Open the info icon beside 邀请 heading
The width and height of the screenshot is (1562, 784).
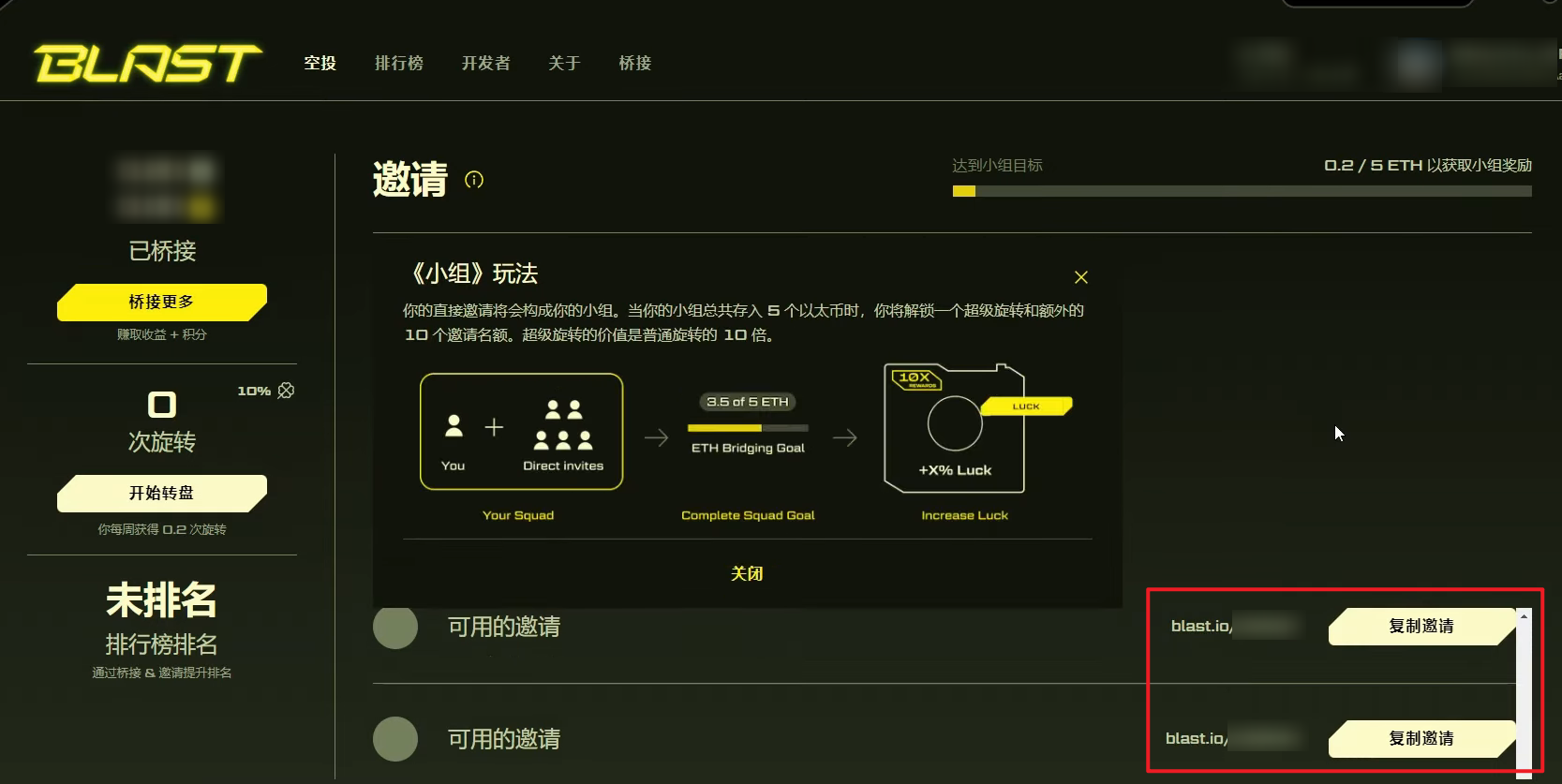pos(474,180)
